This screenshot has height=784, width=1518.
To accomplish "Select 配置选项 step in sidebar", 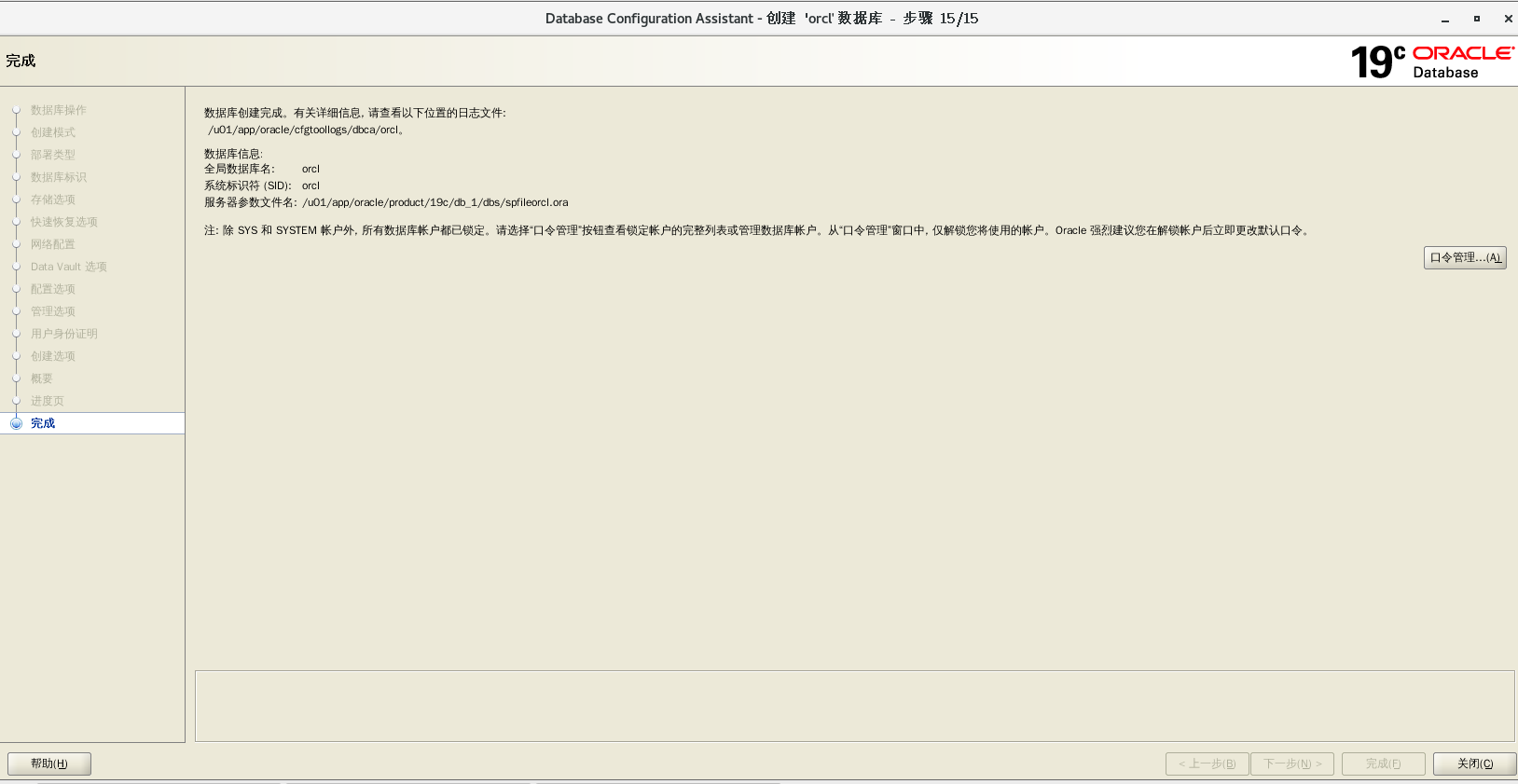I will pyautogui.click(x=52, y=289).
